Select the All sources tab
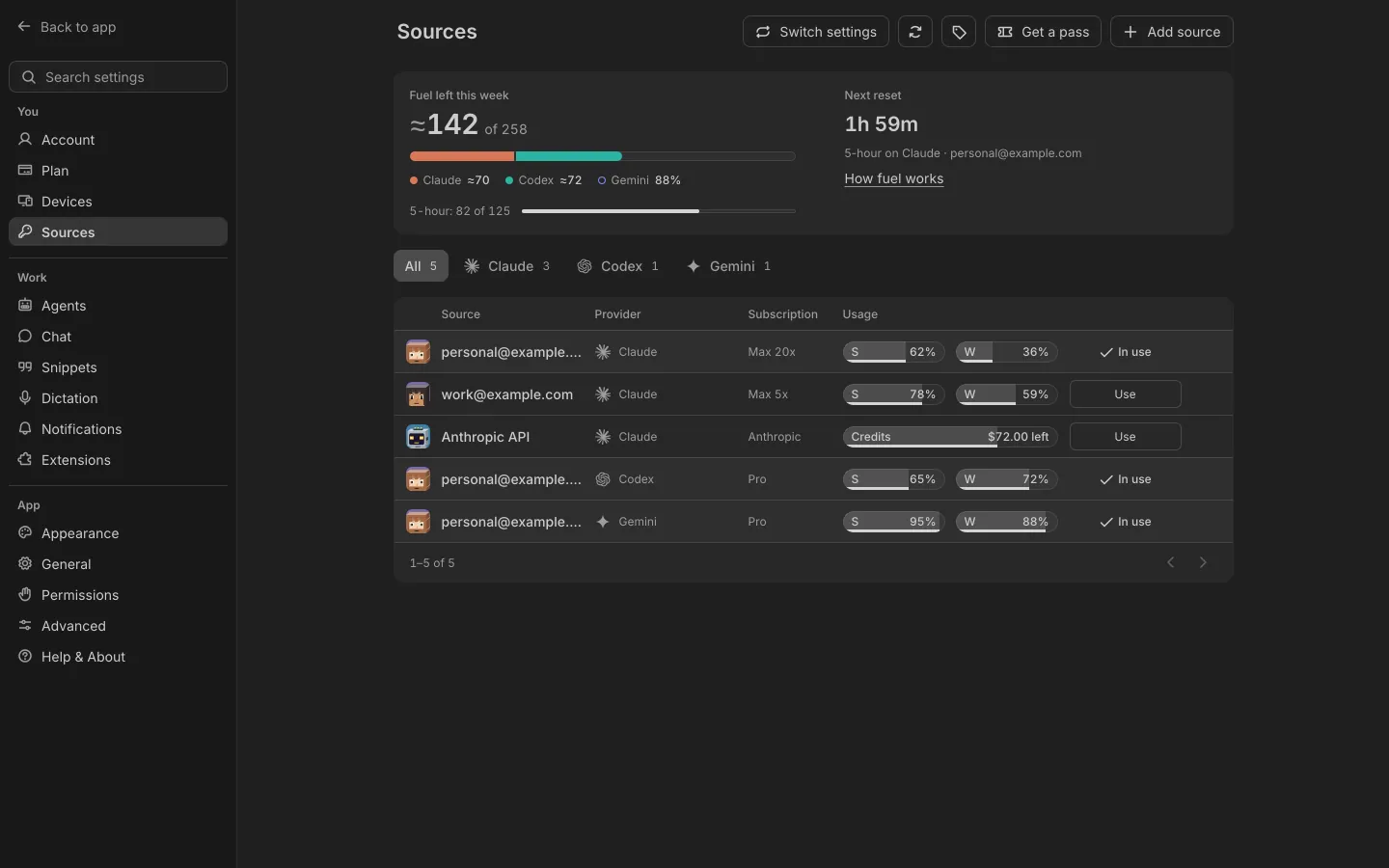The image size is (1389, 868). point(421,266)
